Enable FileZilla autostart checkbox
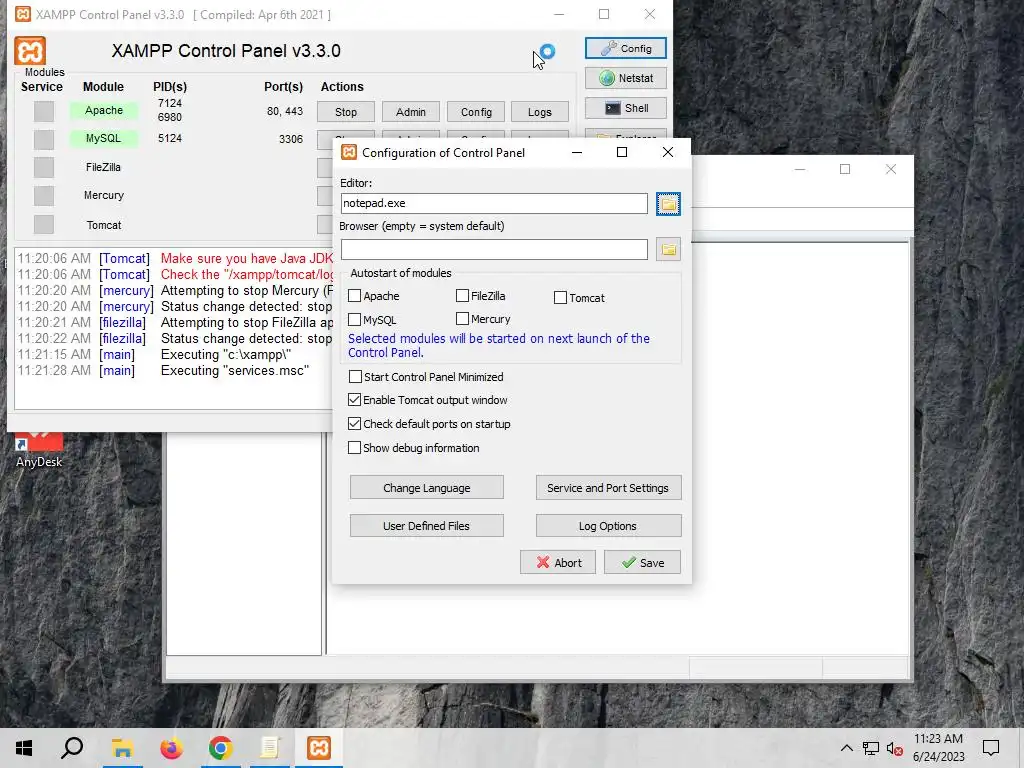Viewport: 1024px width, 768px height. pyautogui.click(x=462, y=296)
